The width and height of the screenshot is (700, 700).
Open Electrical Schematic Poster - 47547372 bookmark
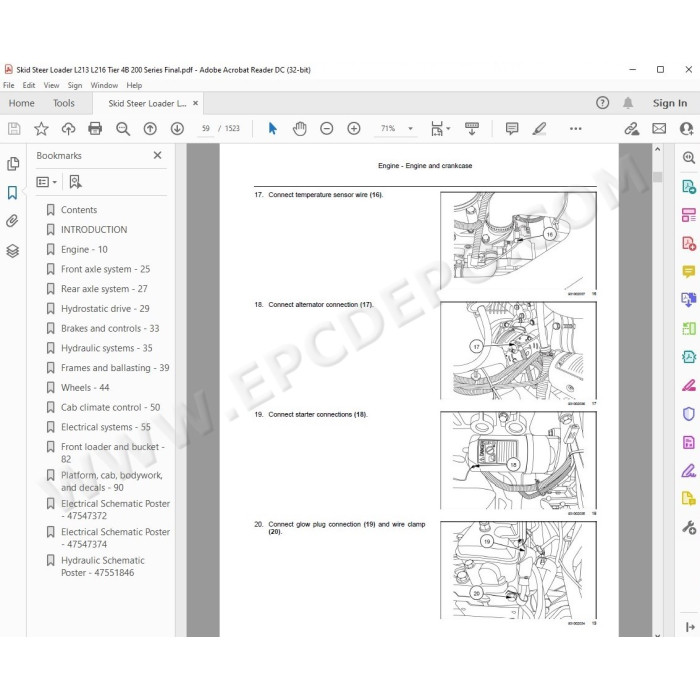click(x=115, y=509)
